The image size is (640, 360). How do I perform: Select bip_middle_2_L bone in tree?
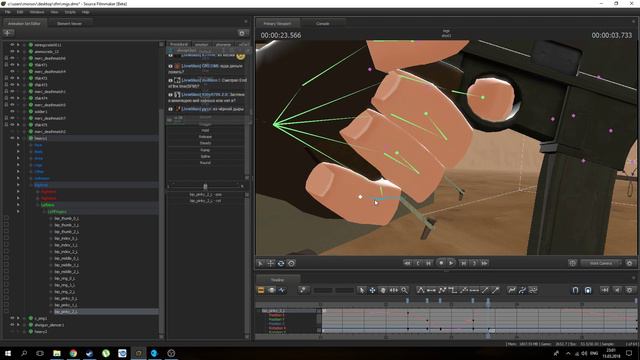67,271
